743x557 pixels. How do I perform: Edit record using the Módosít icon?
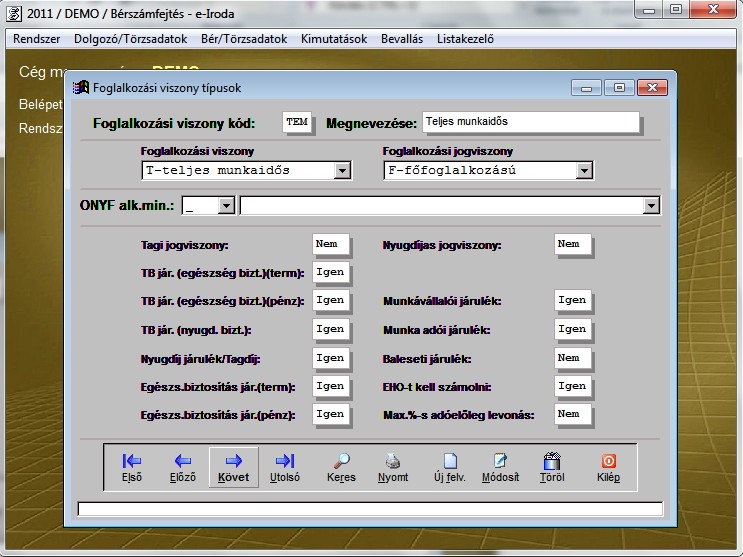[x=500, y=467]
